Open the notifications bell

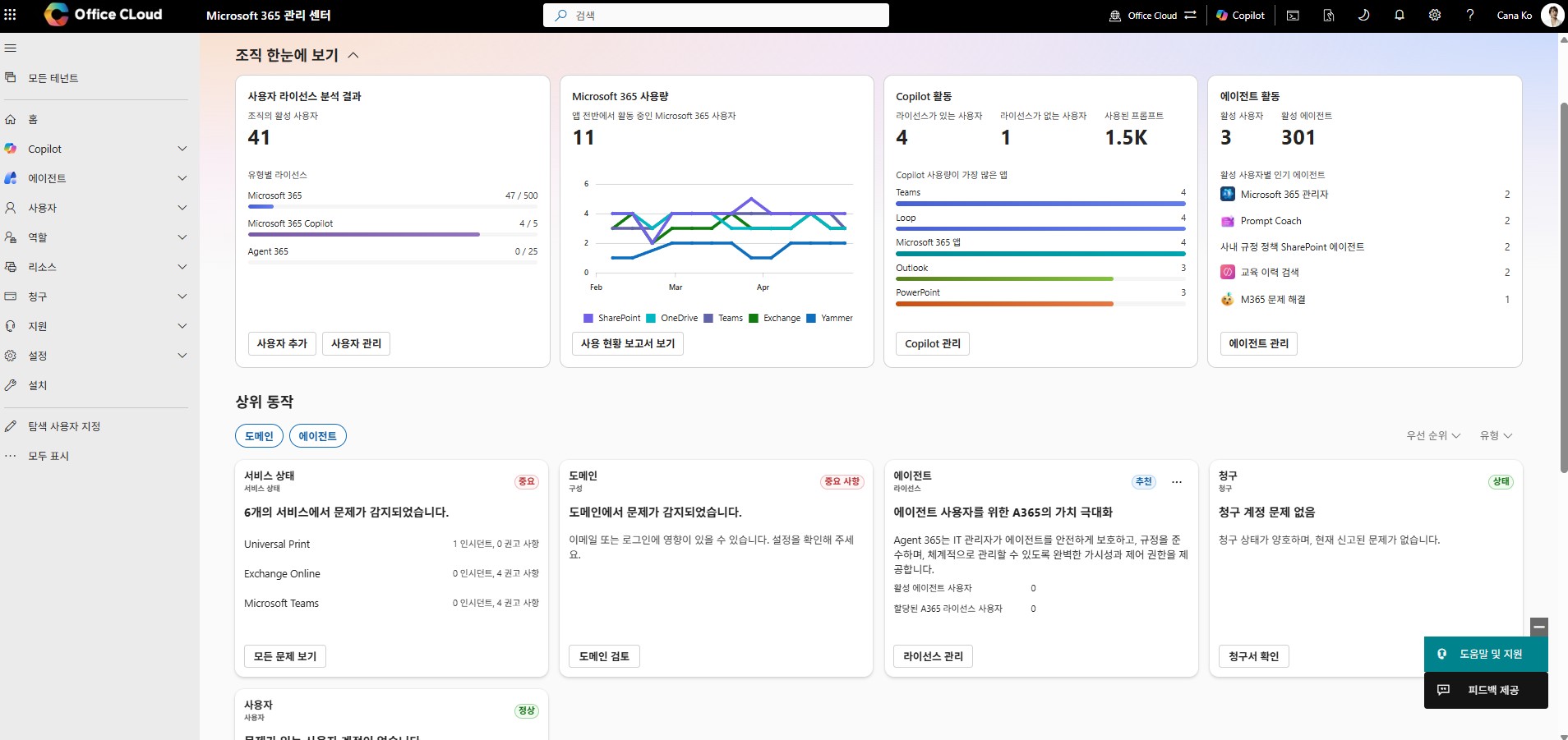point(1399,15)
